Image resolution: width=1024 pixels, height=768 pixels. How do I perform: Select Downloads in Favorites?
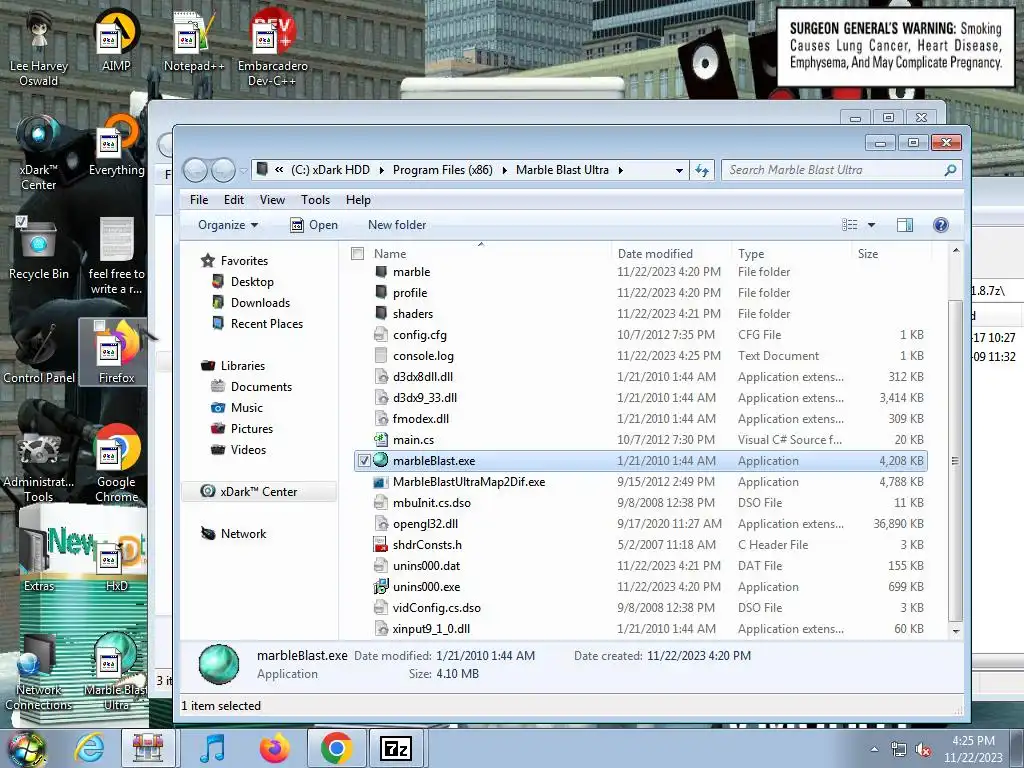click(260, 302)
